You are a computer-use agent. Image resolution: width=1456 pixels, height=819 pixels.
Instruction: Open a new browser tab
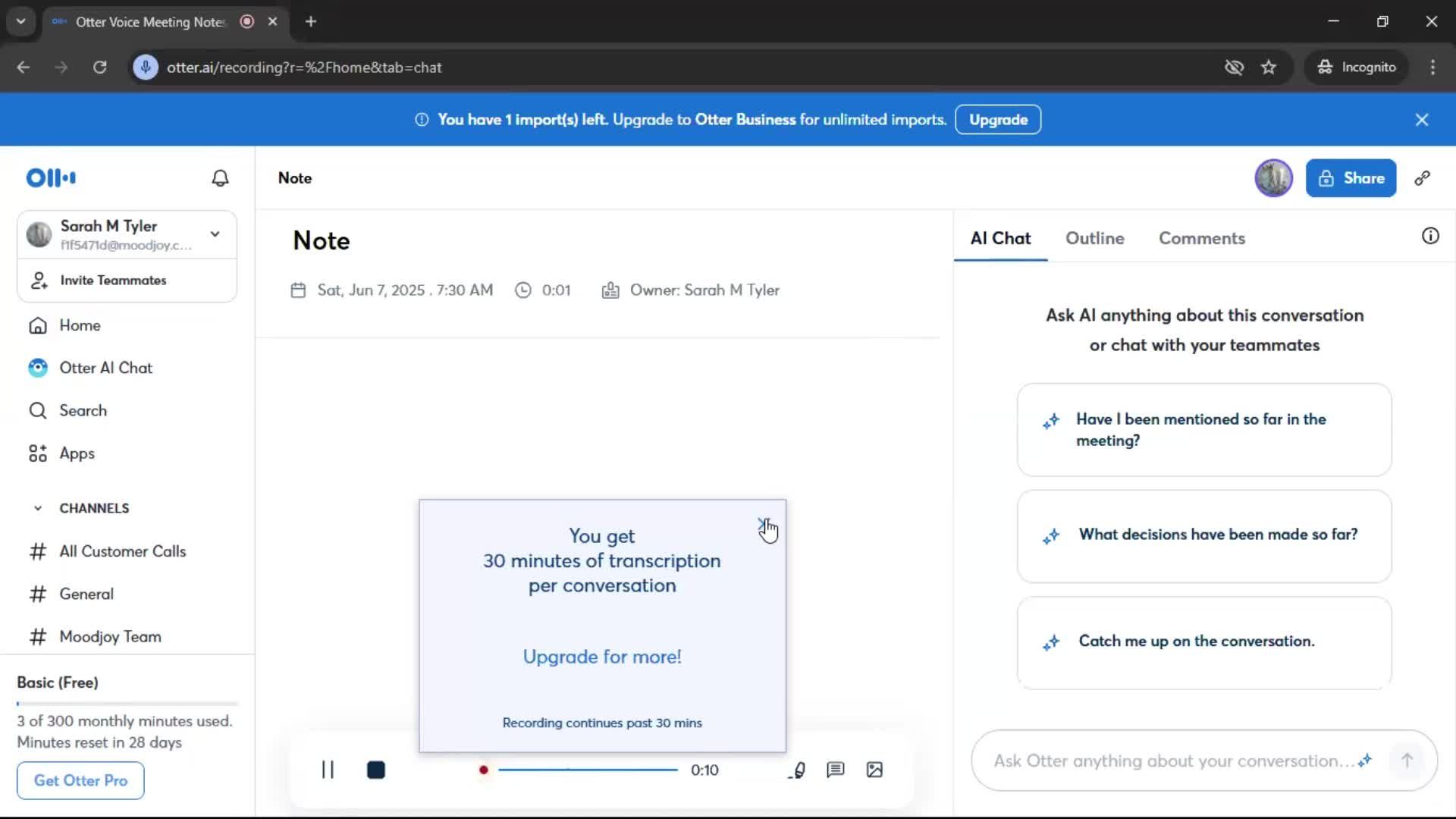(311, 21)
